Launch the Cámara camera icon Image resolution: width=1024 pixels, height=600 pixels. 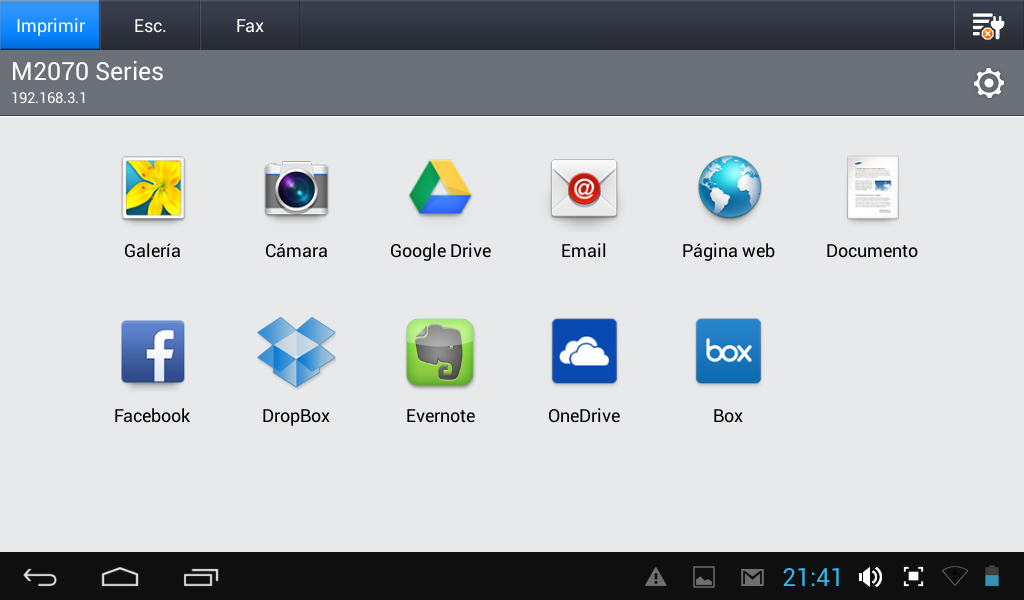pyautogui.click(x=296, y=188)
